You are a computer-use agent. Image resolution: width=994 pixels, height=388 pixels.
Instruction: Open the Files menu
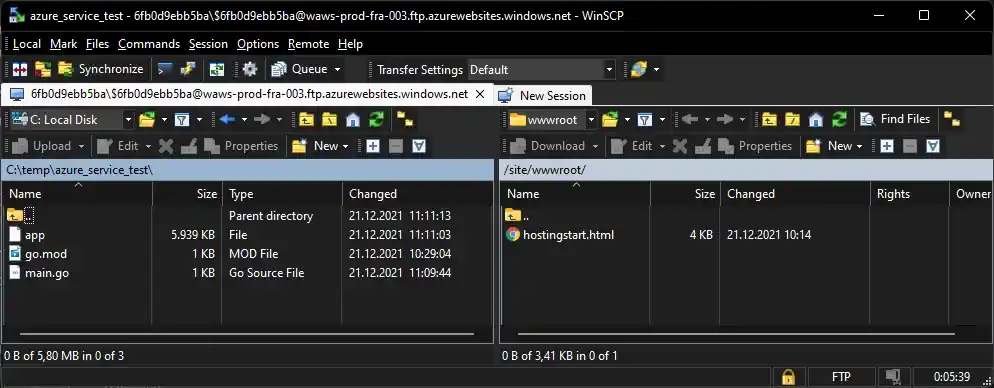(x=98, y=44)
